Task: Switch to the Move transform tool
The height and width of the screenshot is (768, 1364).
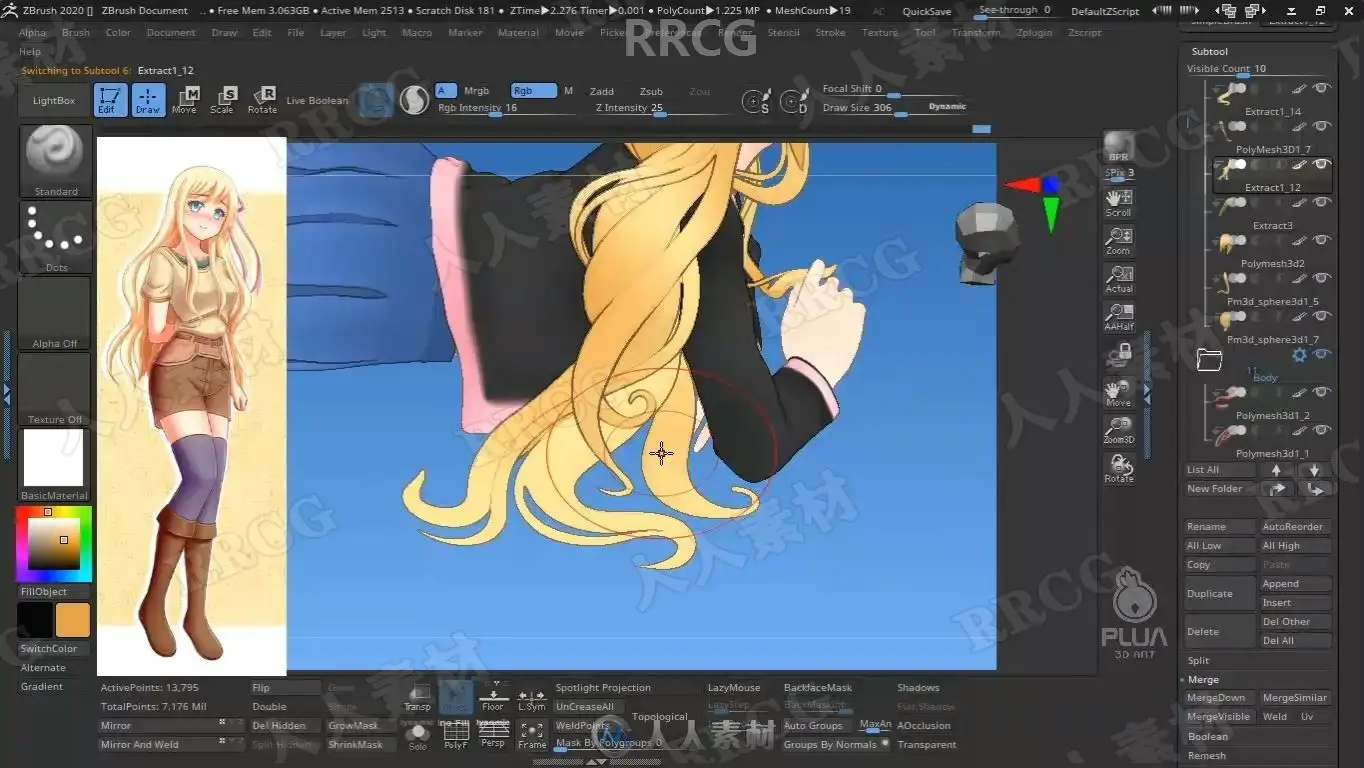Action: [185, 100]
